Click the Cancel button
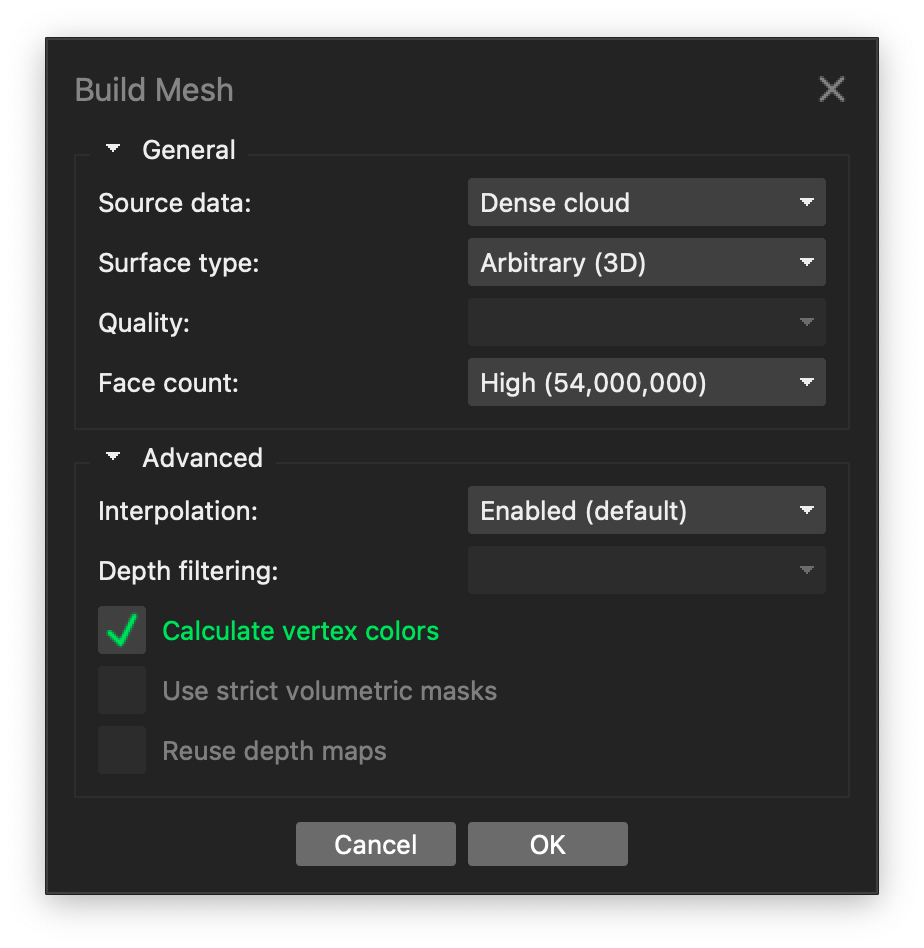924x948 pixels. (x=376, y=844)
